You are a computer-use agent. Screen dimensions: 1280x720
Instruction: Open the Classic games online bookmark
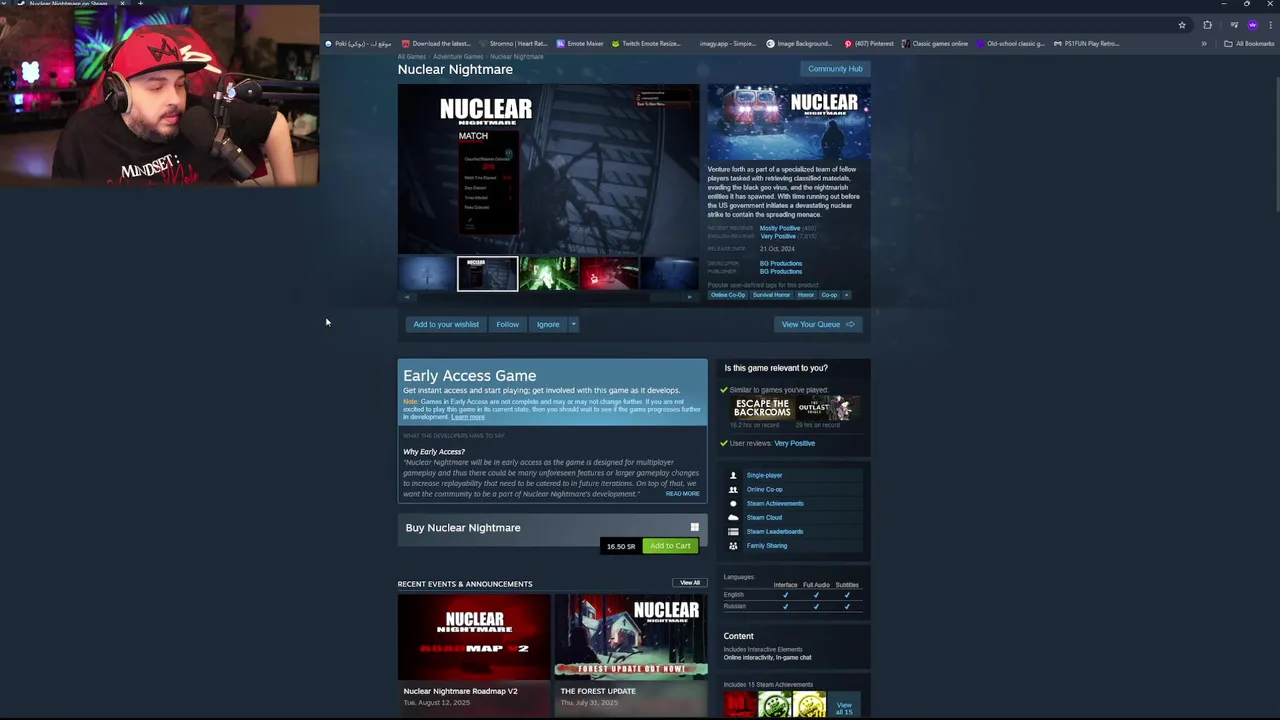(x=935, y=44)
